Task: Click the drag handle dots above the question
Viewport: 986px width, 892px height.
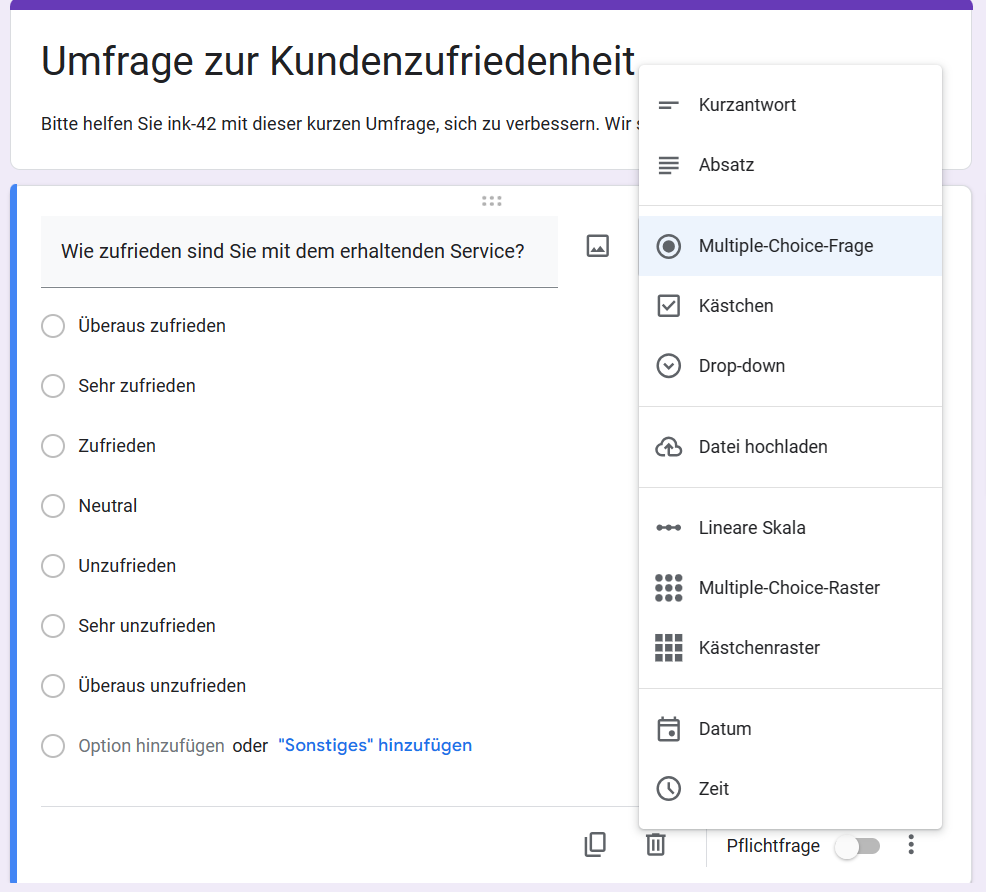Action: pos(492,201)
